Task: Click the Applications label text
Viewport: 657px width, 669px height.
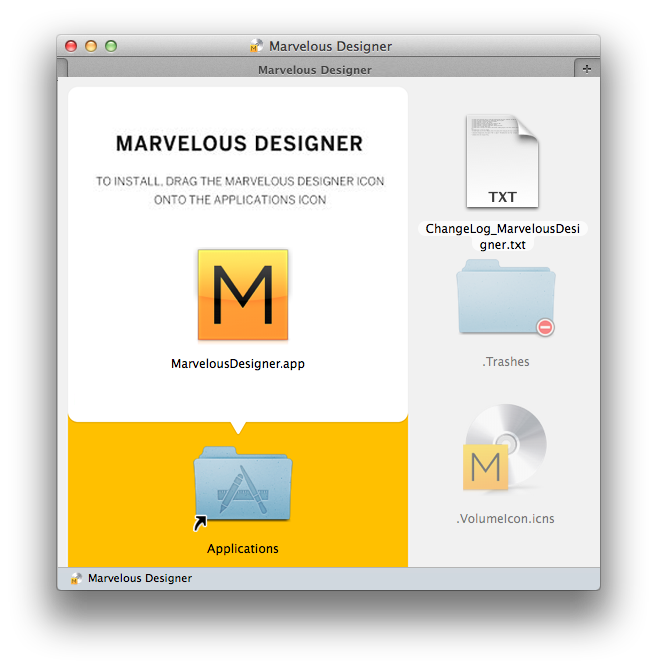Action: (243, 549)
